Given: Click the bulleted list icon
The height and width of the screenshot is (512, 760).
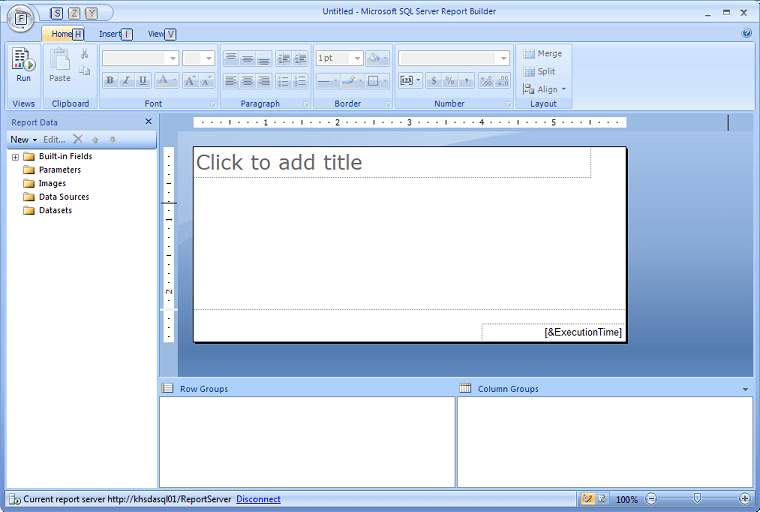Looking at the screenshot, I should tap(284, 80).
